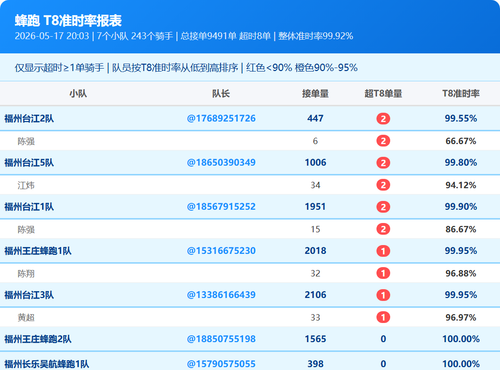Click on-time rate 66.67%

(x=461, y=141)
